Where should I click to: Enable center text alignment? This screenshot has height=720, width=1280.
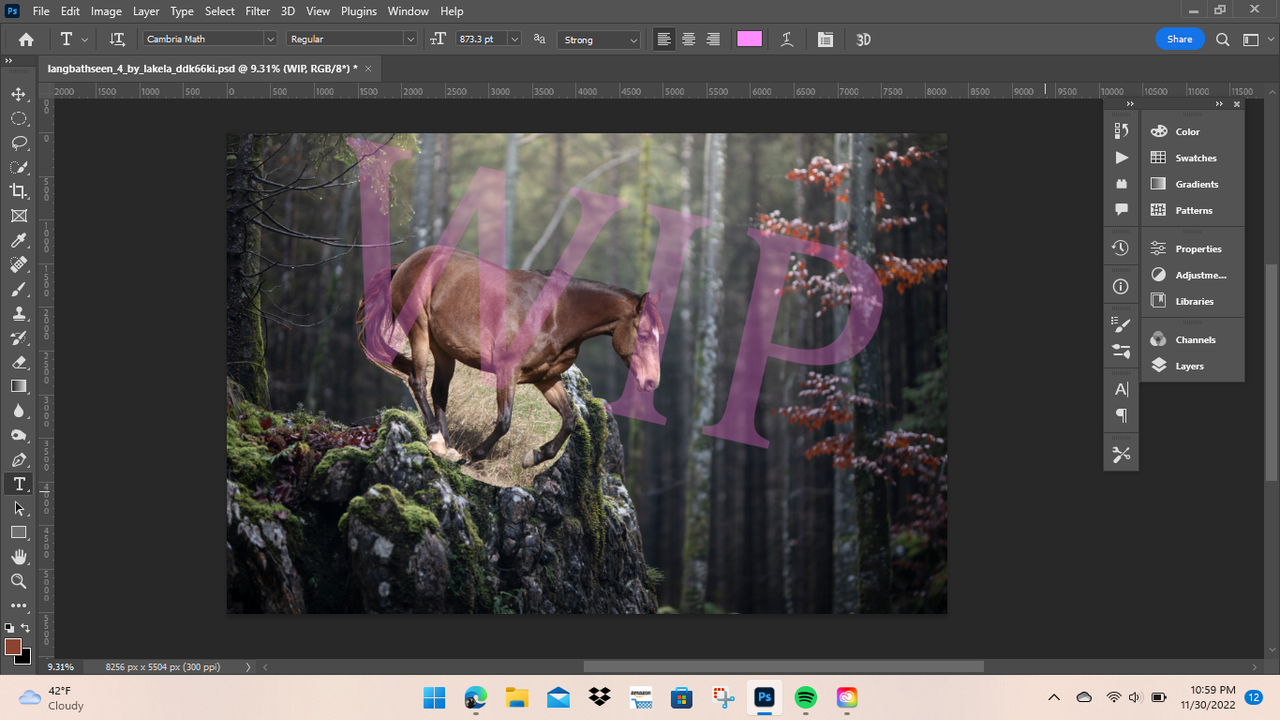click(688, 39)
